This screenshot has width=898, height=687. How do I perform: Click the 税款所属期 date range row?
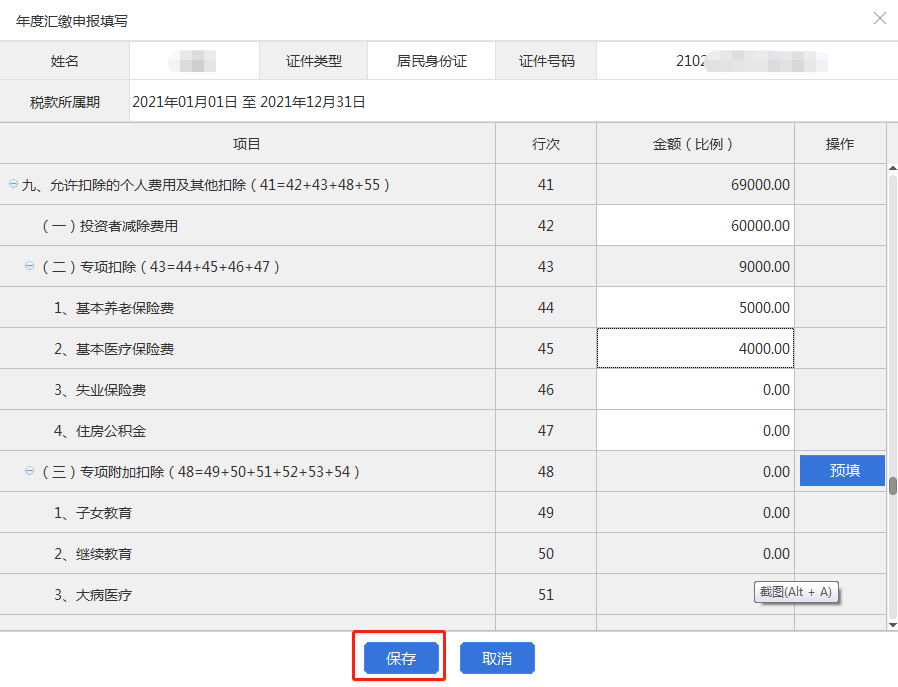(x=246, y=101)
